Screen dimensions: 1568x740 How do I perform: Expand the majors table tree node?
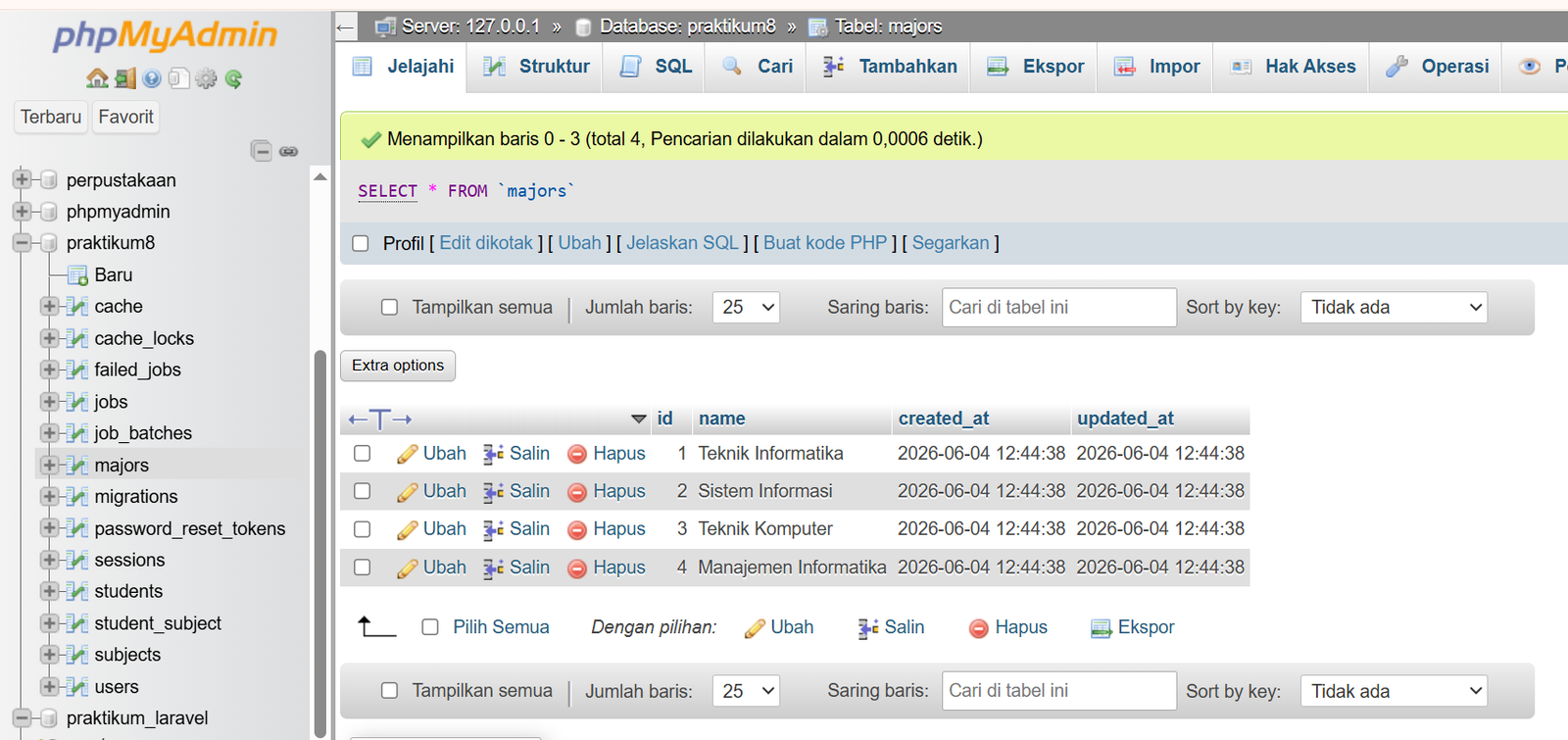50,465
